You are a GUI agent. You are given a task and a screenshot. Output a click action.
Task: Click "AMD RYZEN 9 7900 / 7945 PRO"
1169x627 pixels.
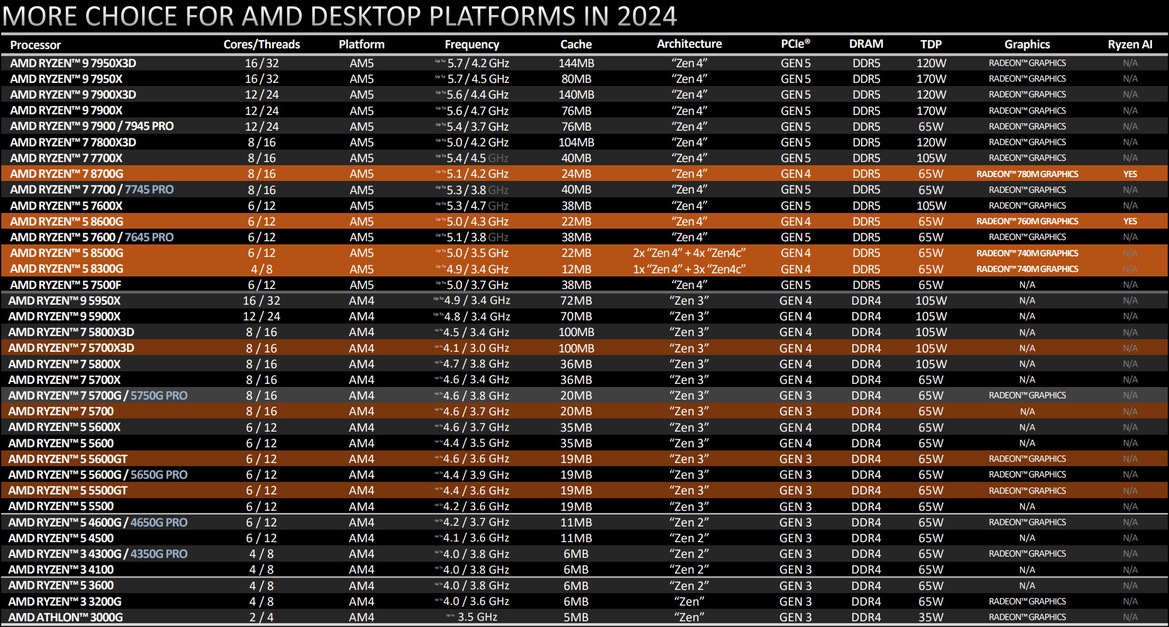tap(92, 127)
